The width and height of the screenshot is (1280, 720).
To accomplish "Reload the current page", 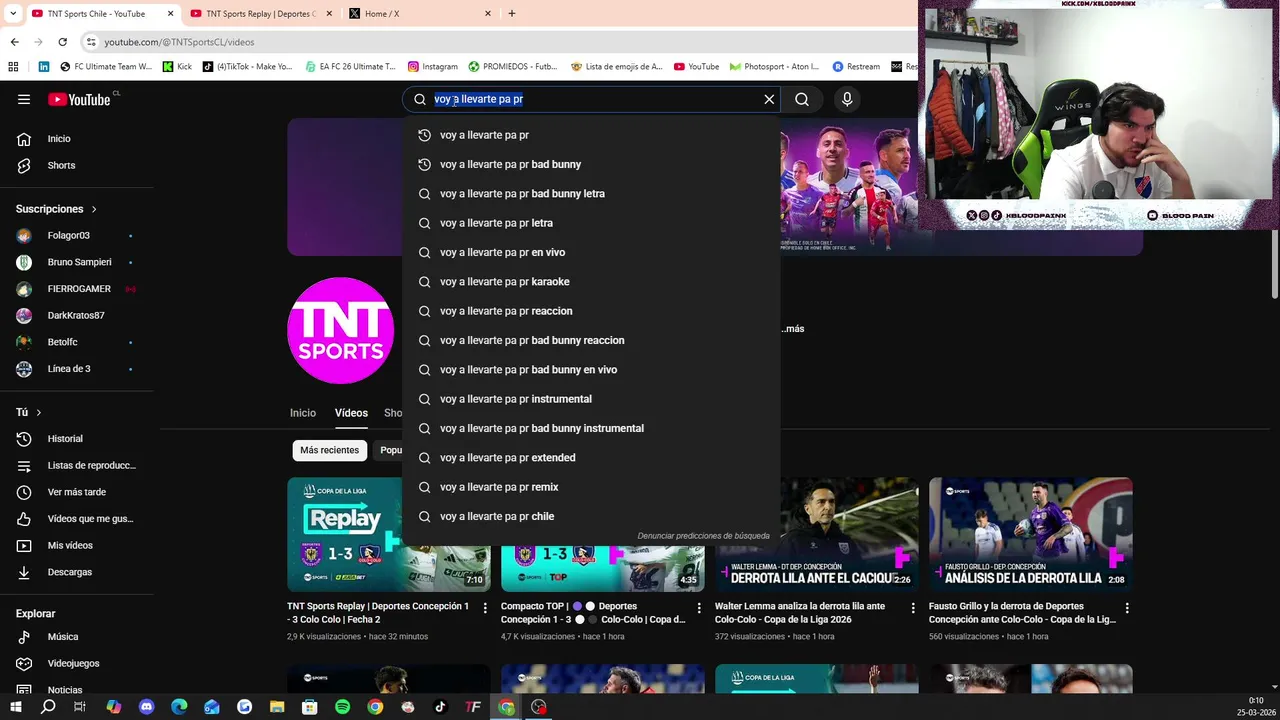I will pos(62,42).
